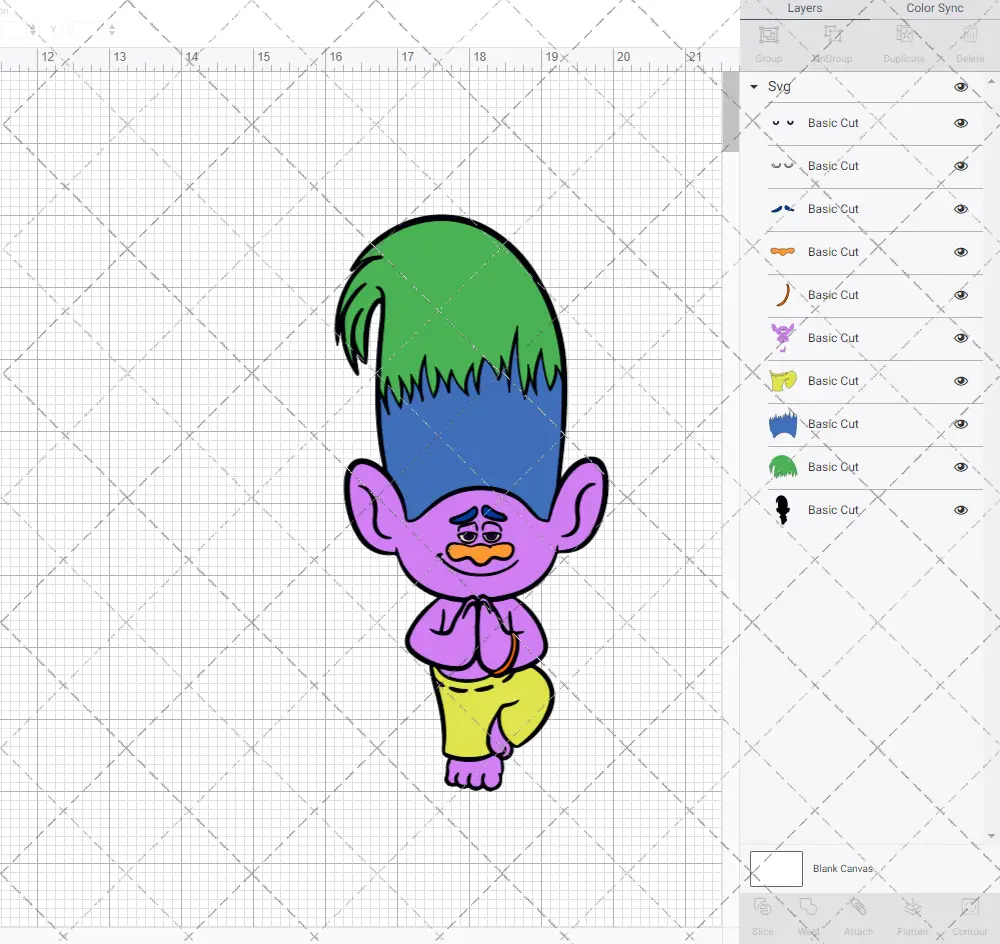Click the Contour tool icon

click(969, 907)
